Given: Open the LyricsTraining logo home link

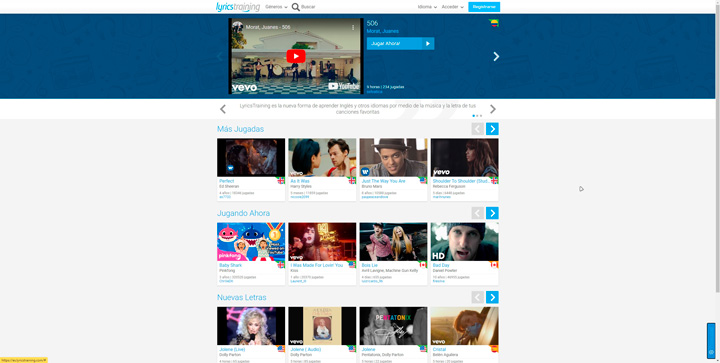Looking at the screenshot, I should (x=238, y=7).
